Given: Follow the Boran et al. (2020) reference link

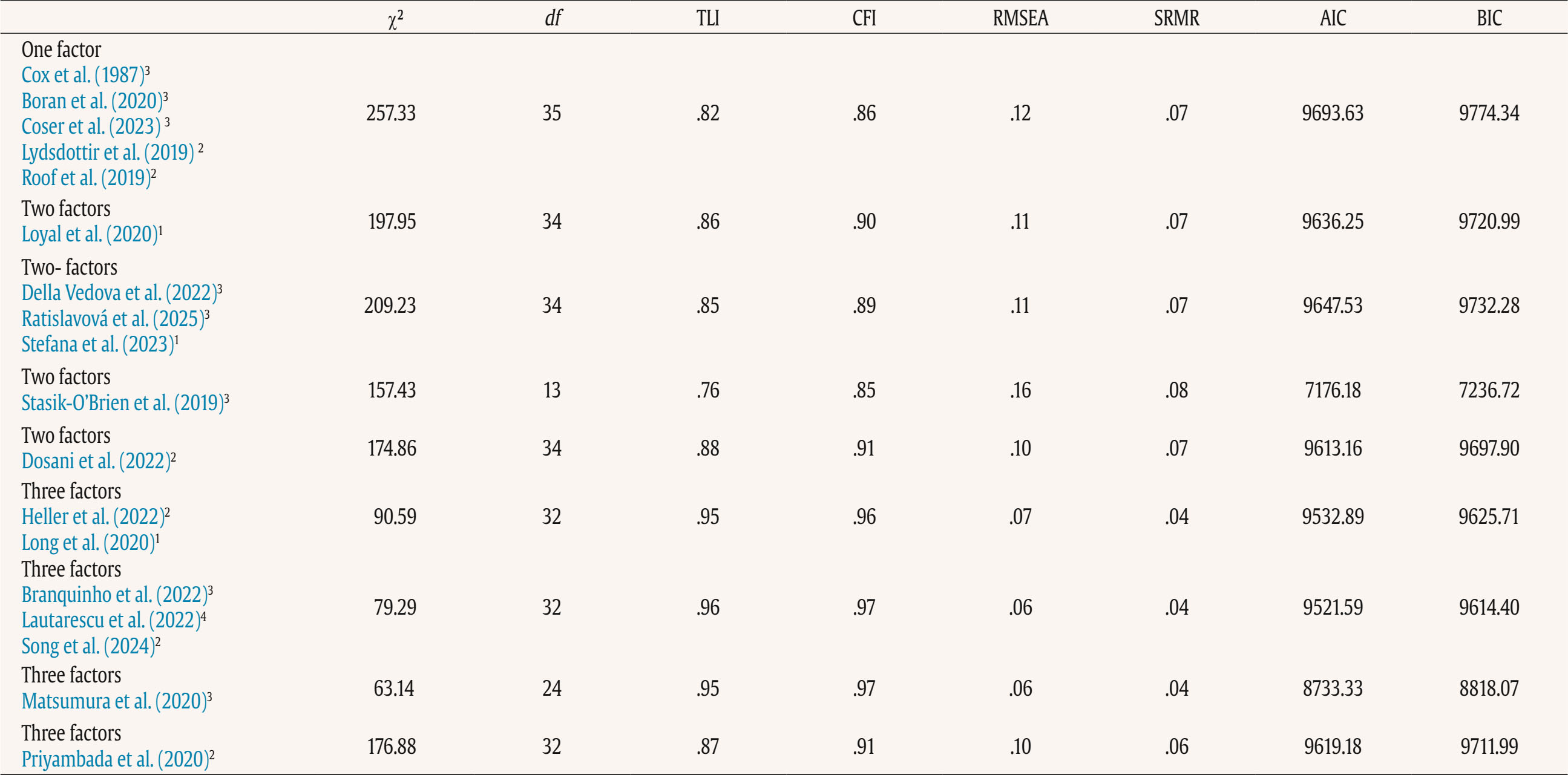Looking at the screenshot, I should click(92, 101).
